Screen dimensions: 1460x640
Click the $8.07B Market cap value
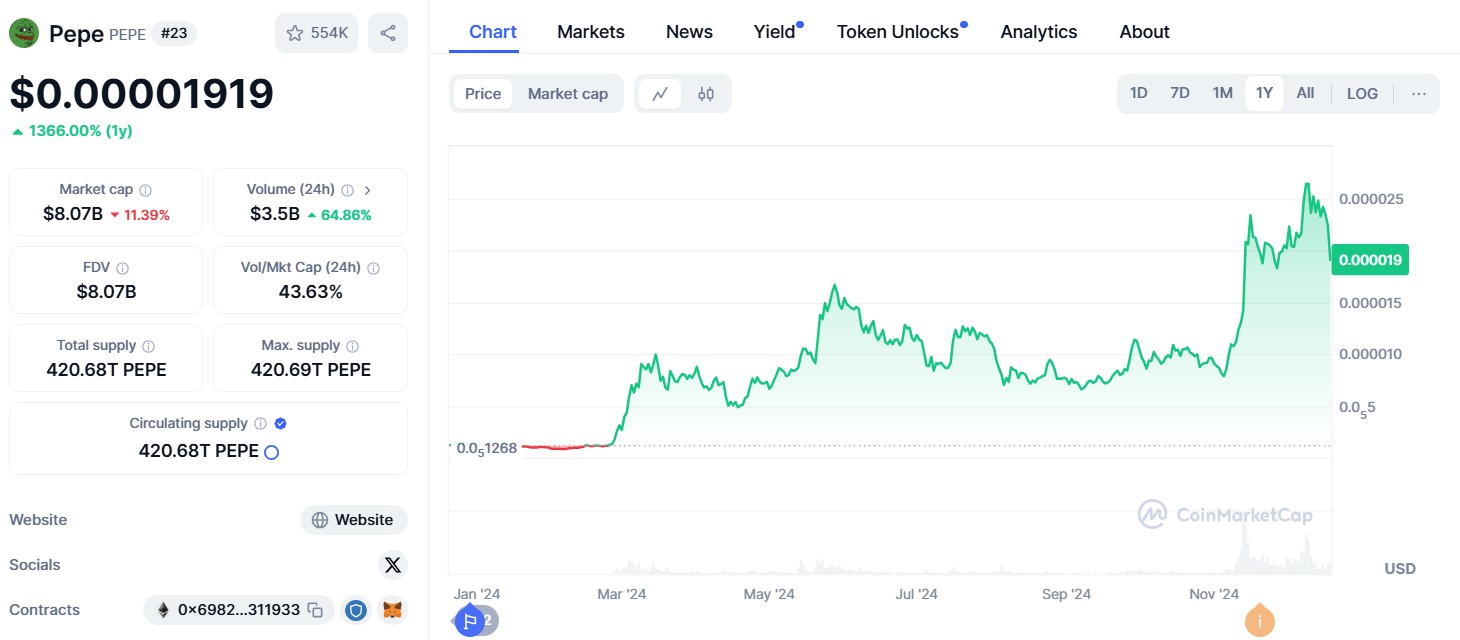coord(73,214)
